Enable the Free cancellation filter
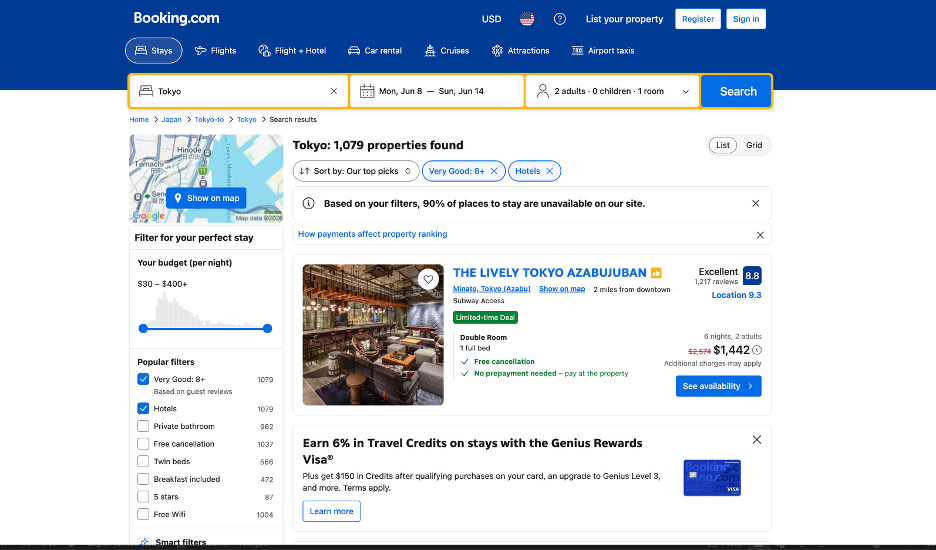Screen dimensions: 936x550 pos(143,444)
